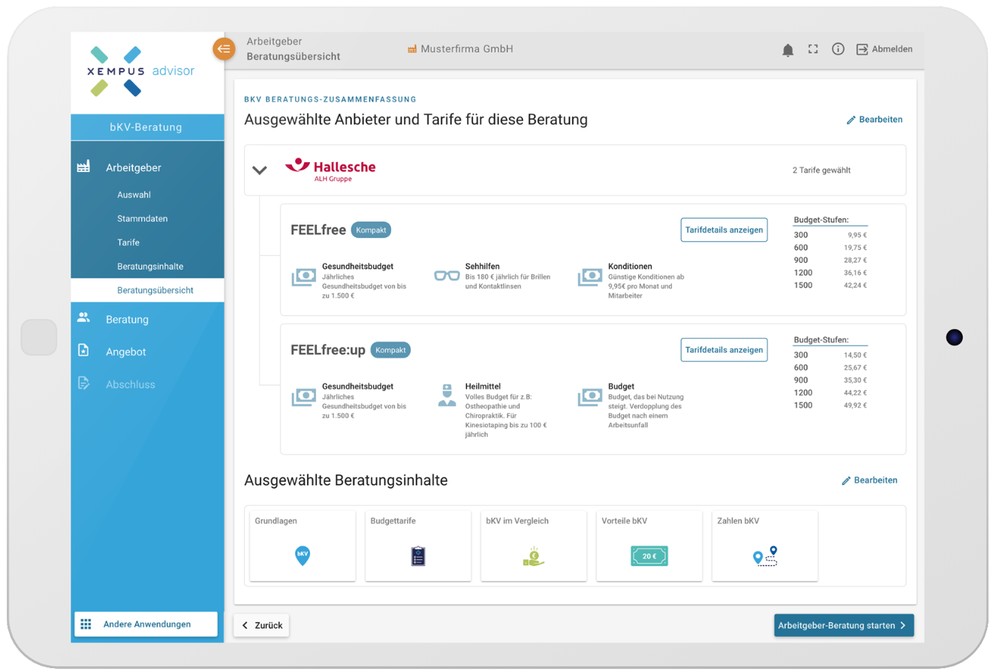The image size is (1000, 672).
Task: Open Angebot via the document icon
Action: 82,351
